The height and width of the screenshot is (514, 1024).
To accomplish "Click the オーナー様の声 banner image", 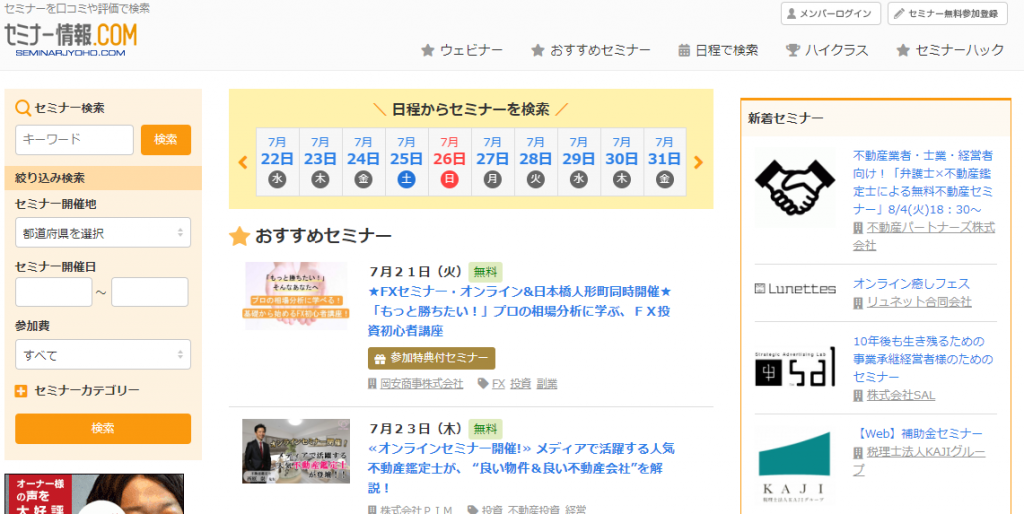I will pos(94,494).
